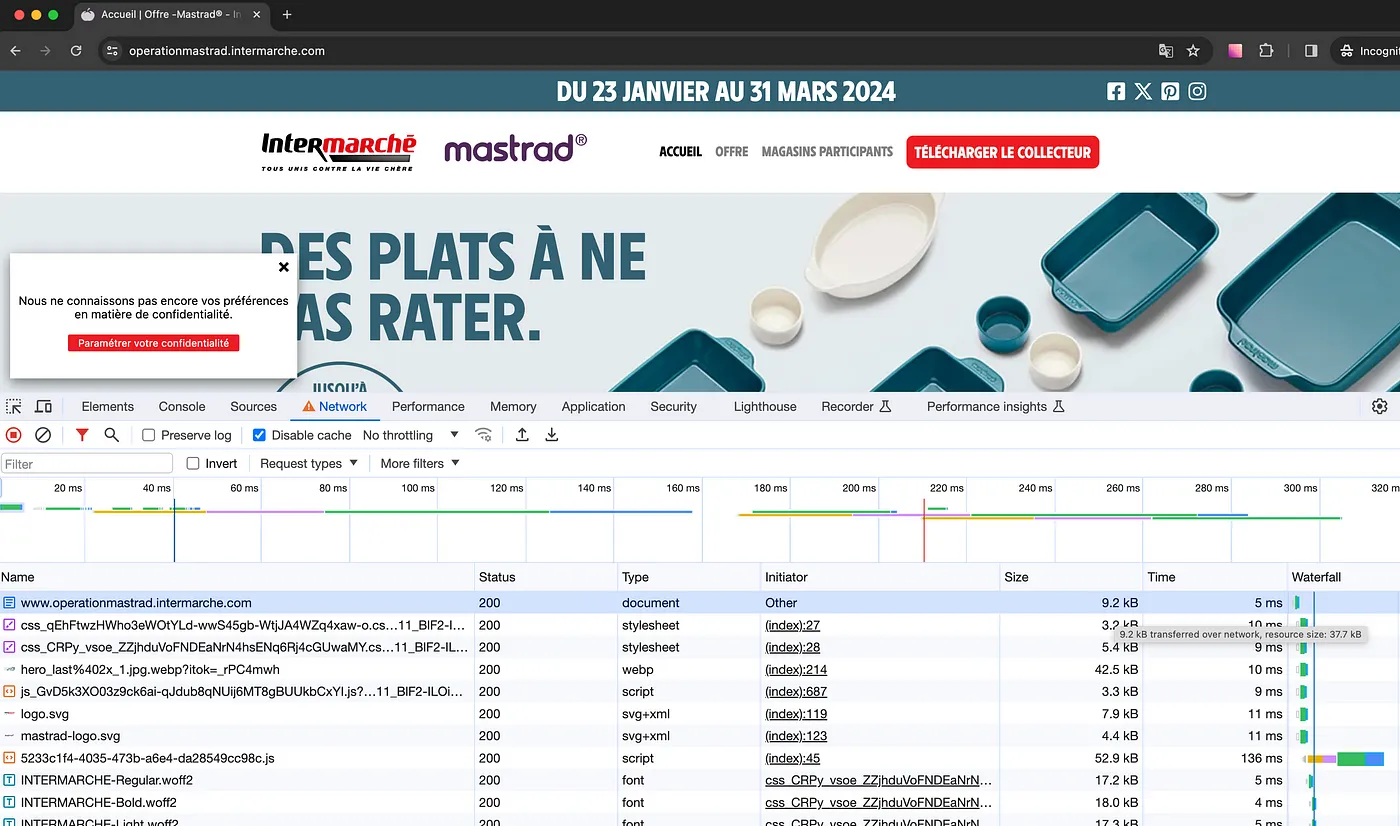Open the Performance insights tab
Screen dimensions: 1400x826
(x=996, y=406)
